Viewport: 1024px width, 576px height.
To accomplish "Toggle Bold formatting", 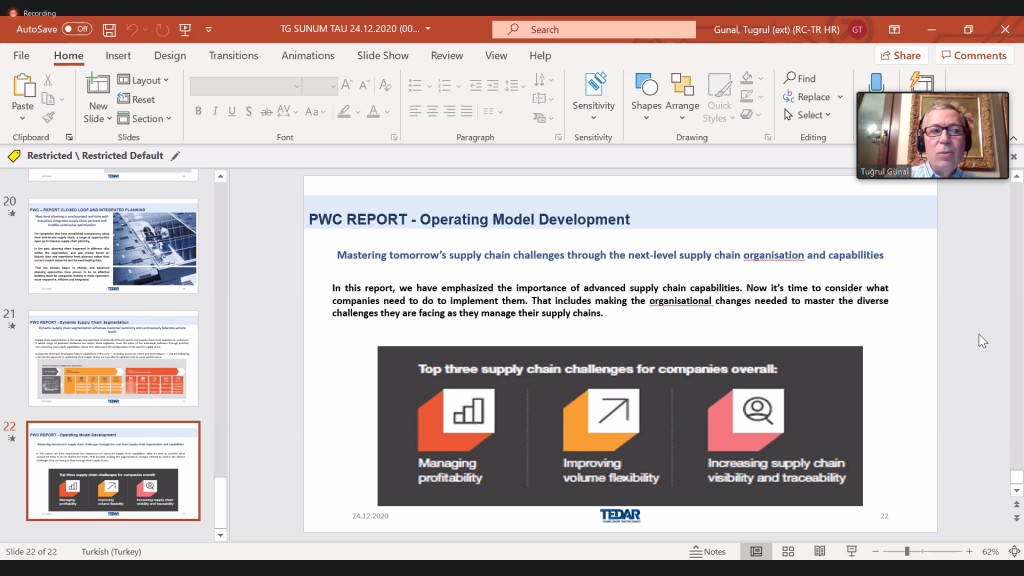I will 198,112.
